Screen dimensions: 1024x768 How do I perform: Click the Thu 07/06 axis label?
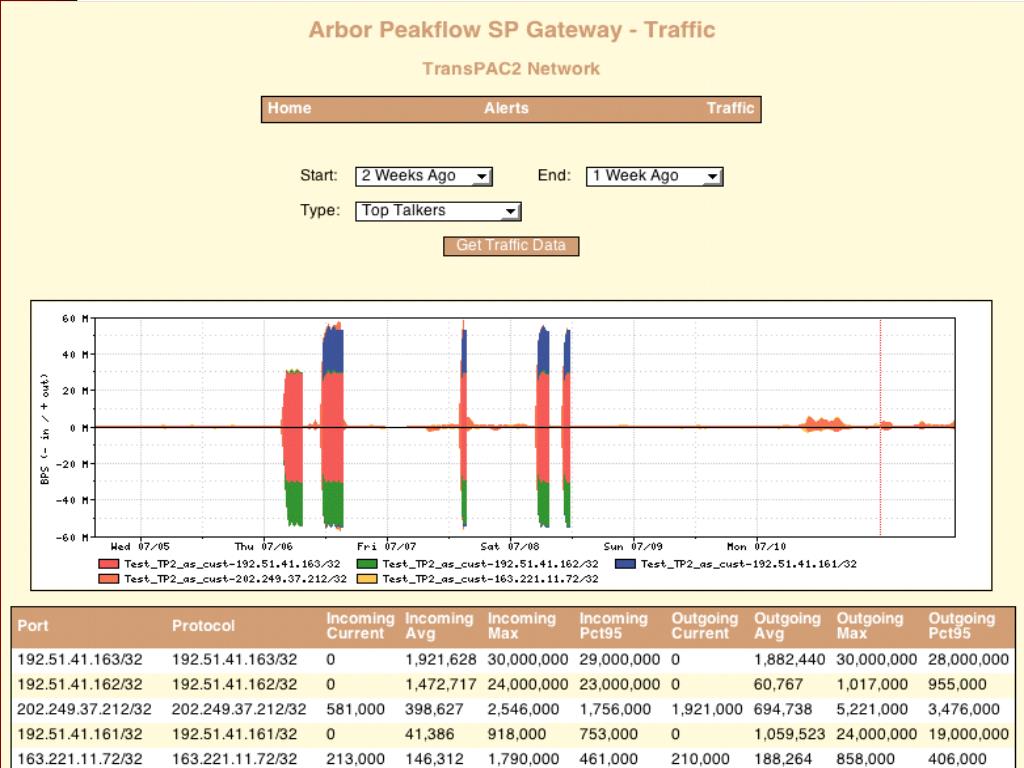(264, 546)
